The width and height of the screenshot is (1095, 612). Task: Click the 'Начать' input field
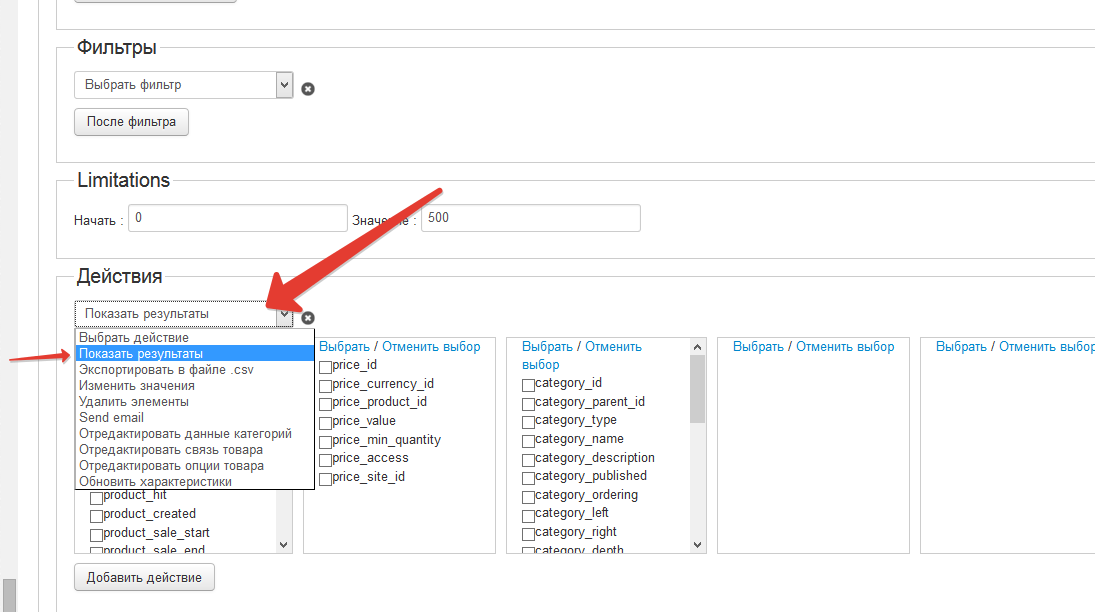[x=238, y=218]
